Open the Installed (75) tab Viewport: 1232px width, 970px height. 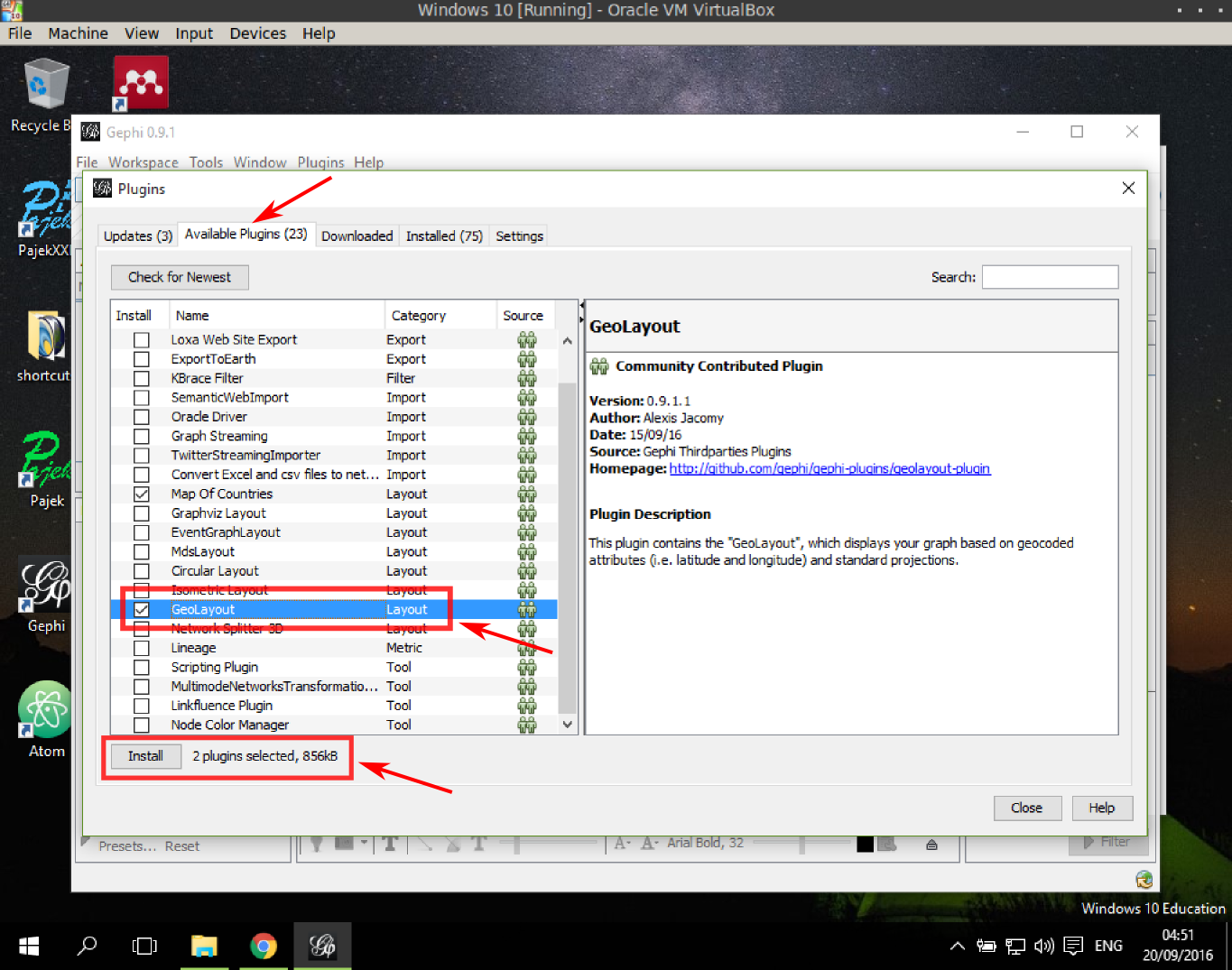tap(445, 236)
